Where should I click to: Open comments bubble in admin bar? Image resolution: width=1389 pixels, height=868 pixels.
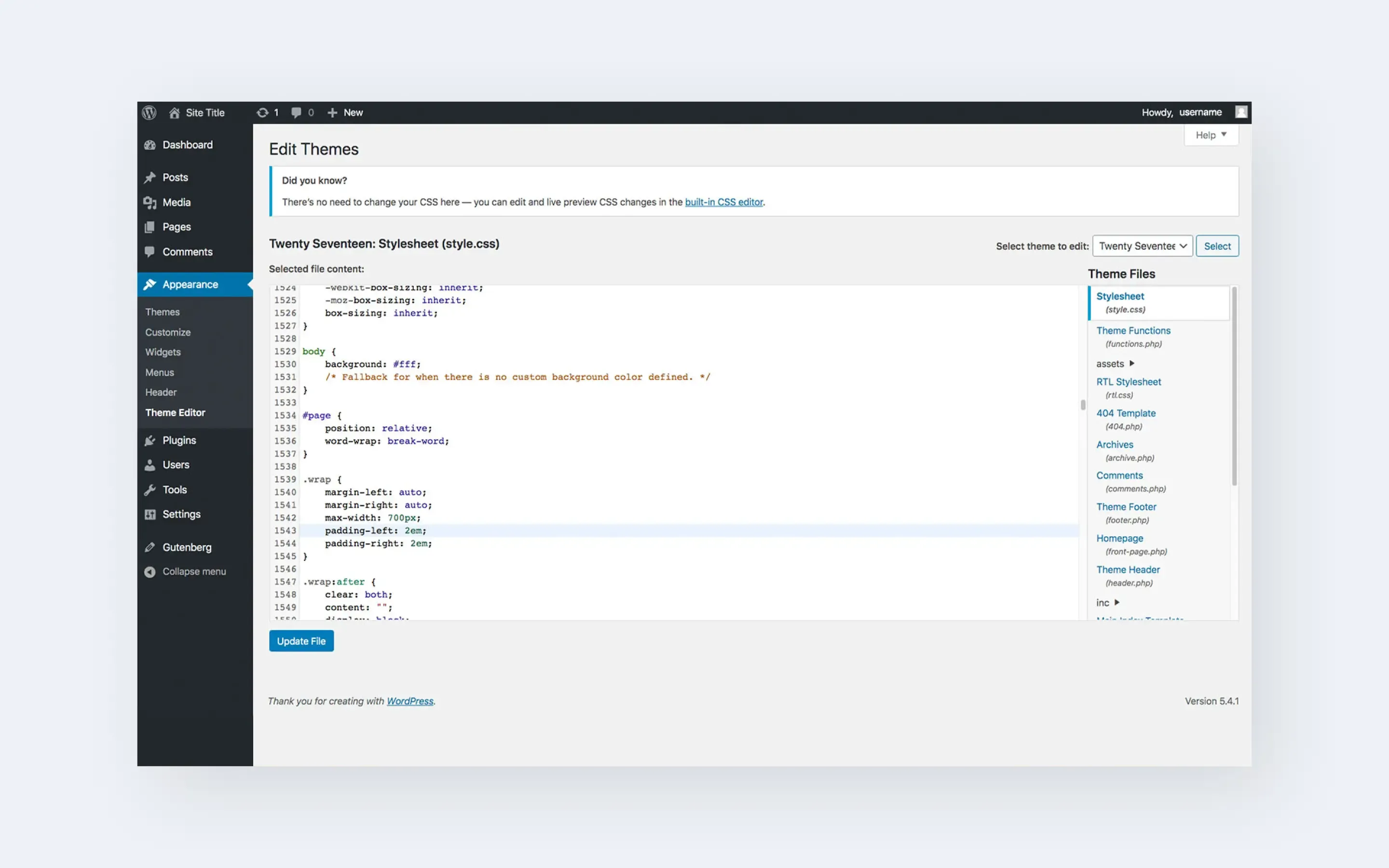[x=296, y=112]
